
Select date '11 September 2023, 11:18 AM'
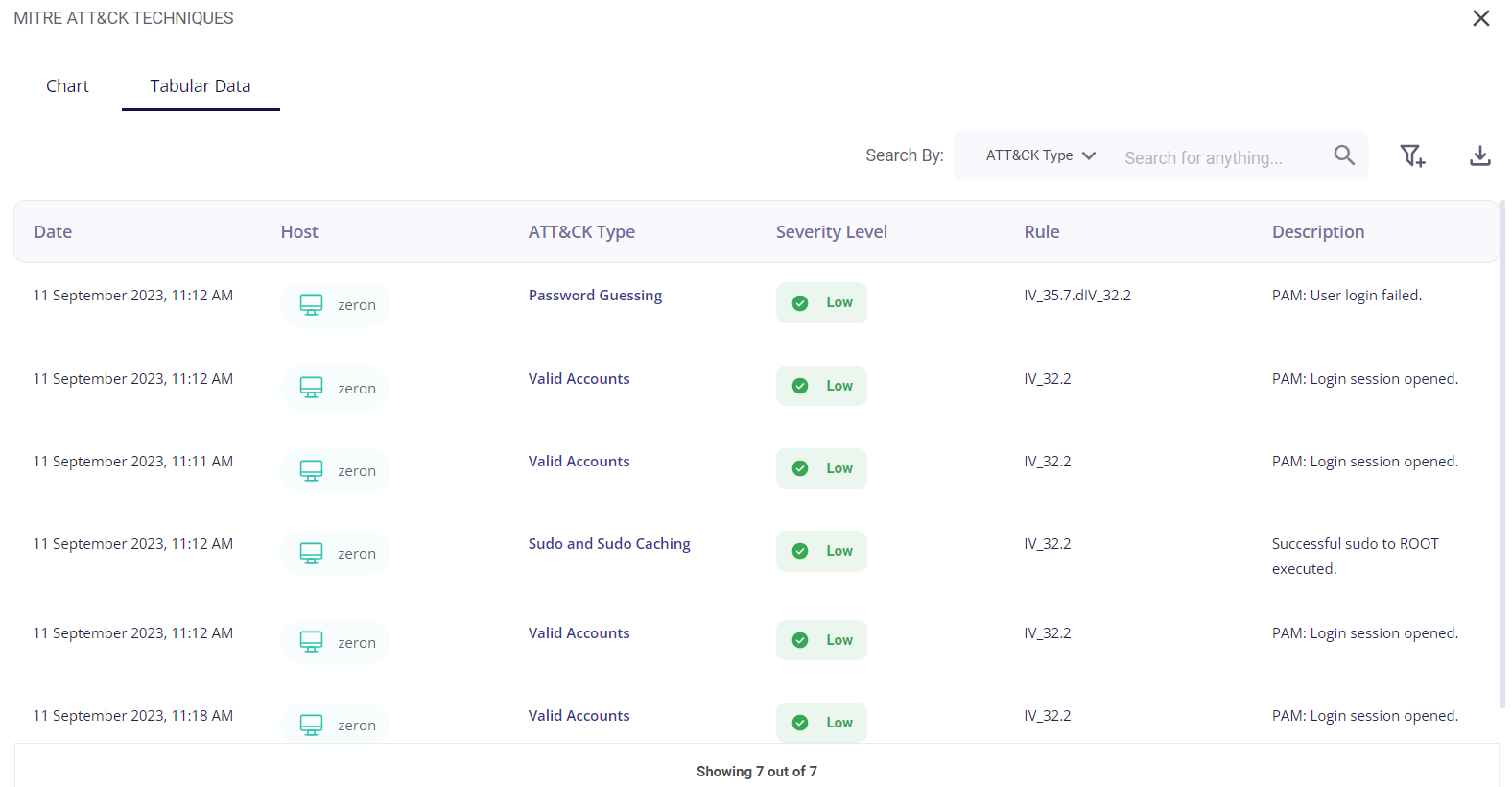coord(133,715)
